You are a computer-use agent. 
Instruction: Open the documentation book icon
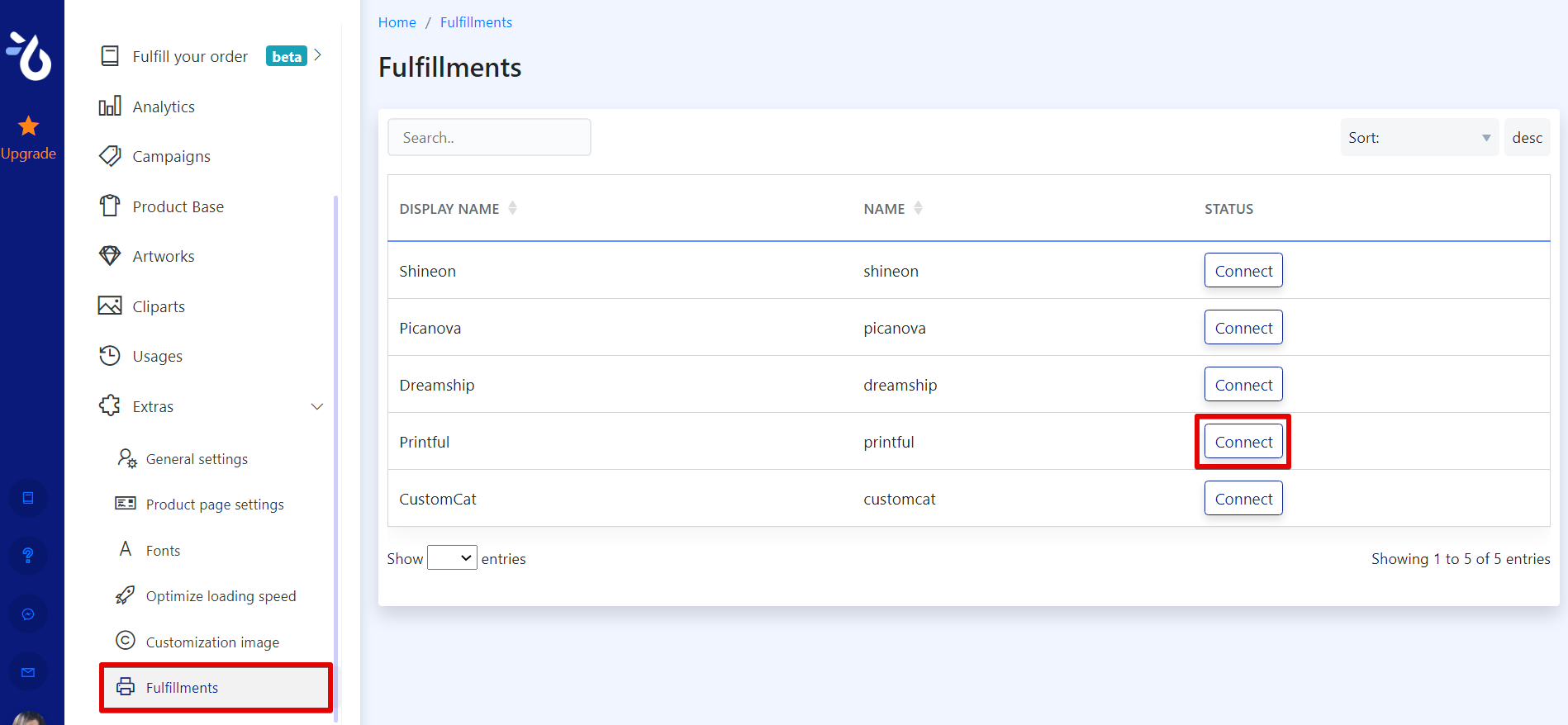(28, 498)
